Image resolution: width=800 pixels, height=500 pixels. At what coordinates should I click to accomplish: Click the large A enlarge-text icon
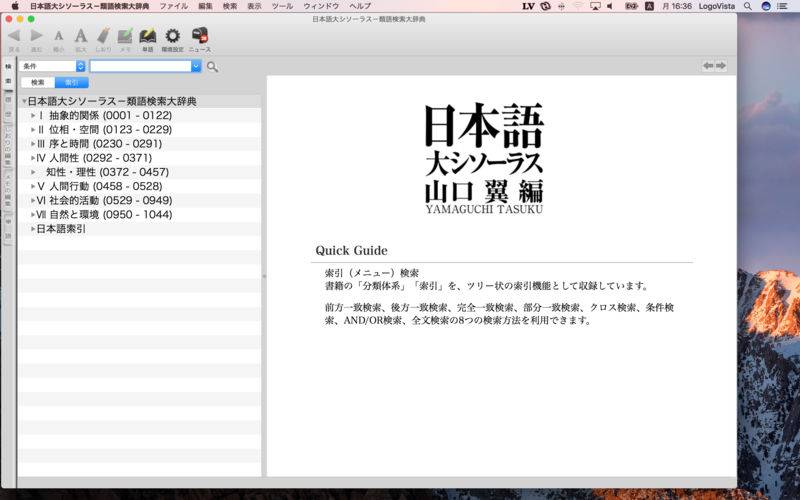click(81, 36)
